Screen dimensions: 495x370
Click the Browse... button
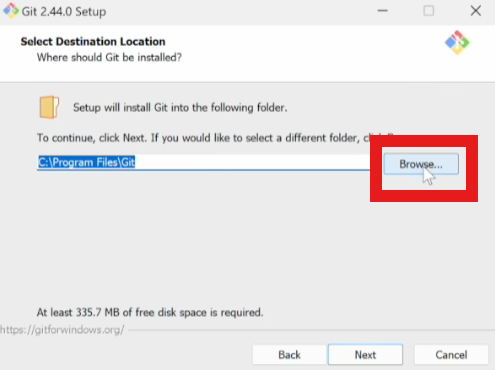click(421, 164)
